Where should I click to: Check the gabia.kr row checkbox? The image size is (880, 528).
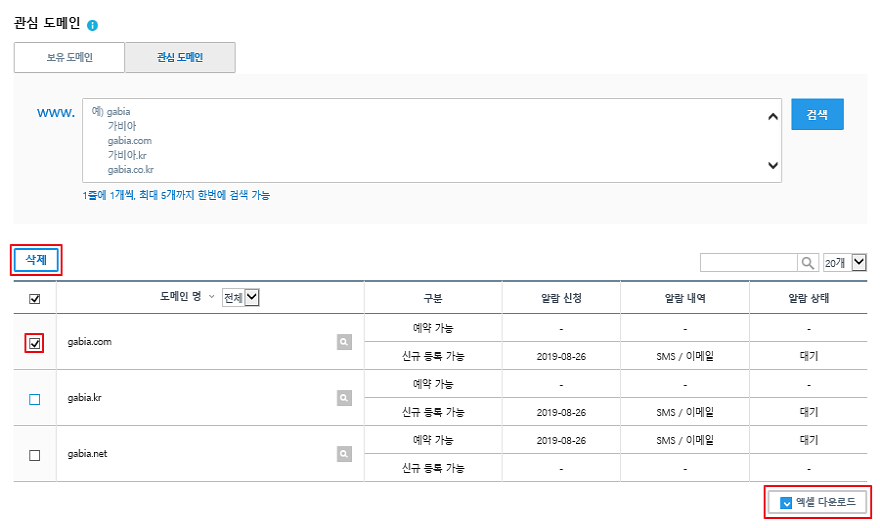(x=35, y=400)
